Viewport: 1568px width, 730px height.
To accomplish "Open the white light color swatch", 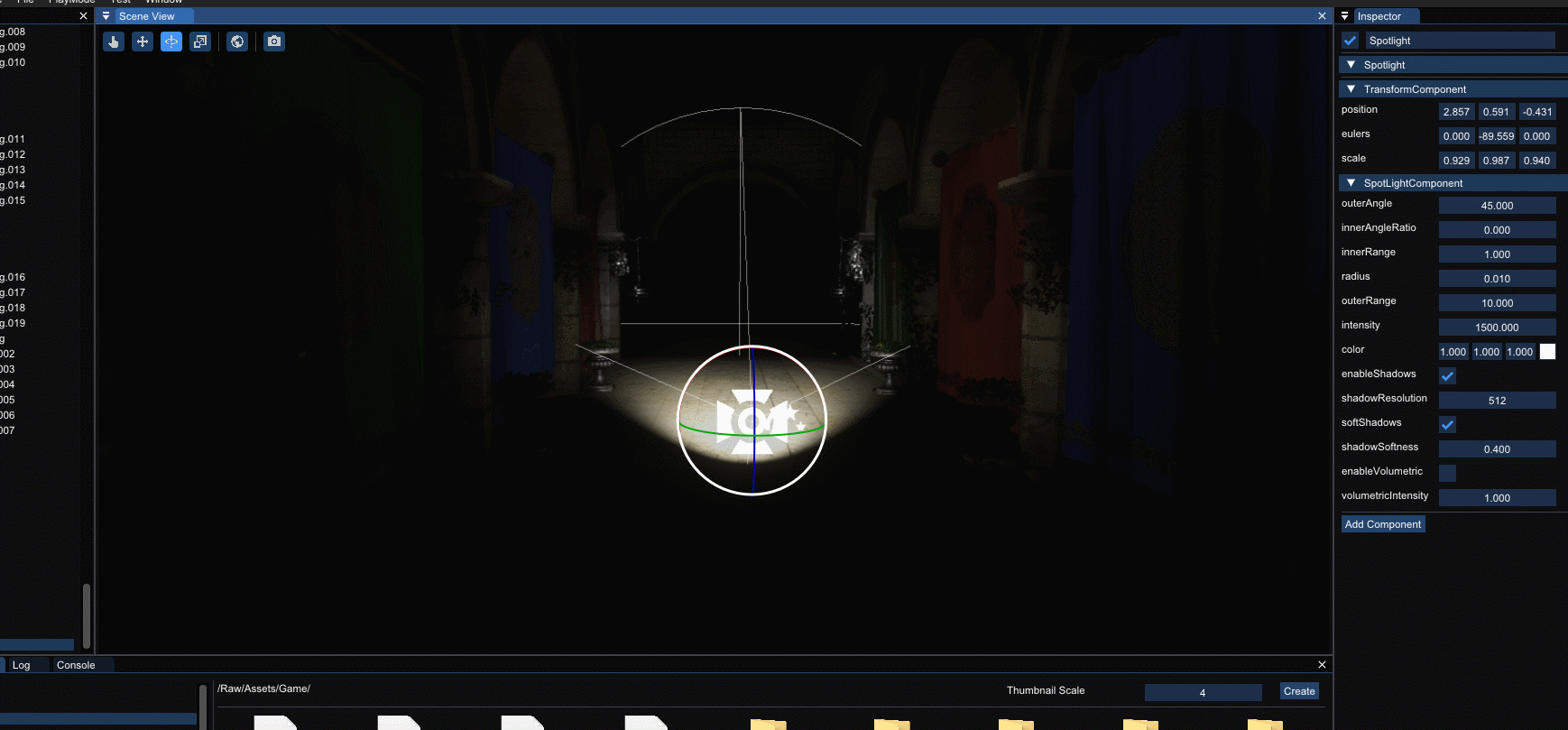I will pyautogui.click(x=1547, y=352).
